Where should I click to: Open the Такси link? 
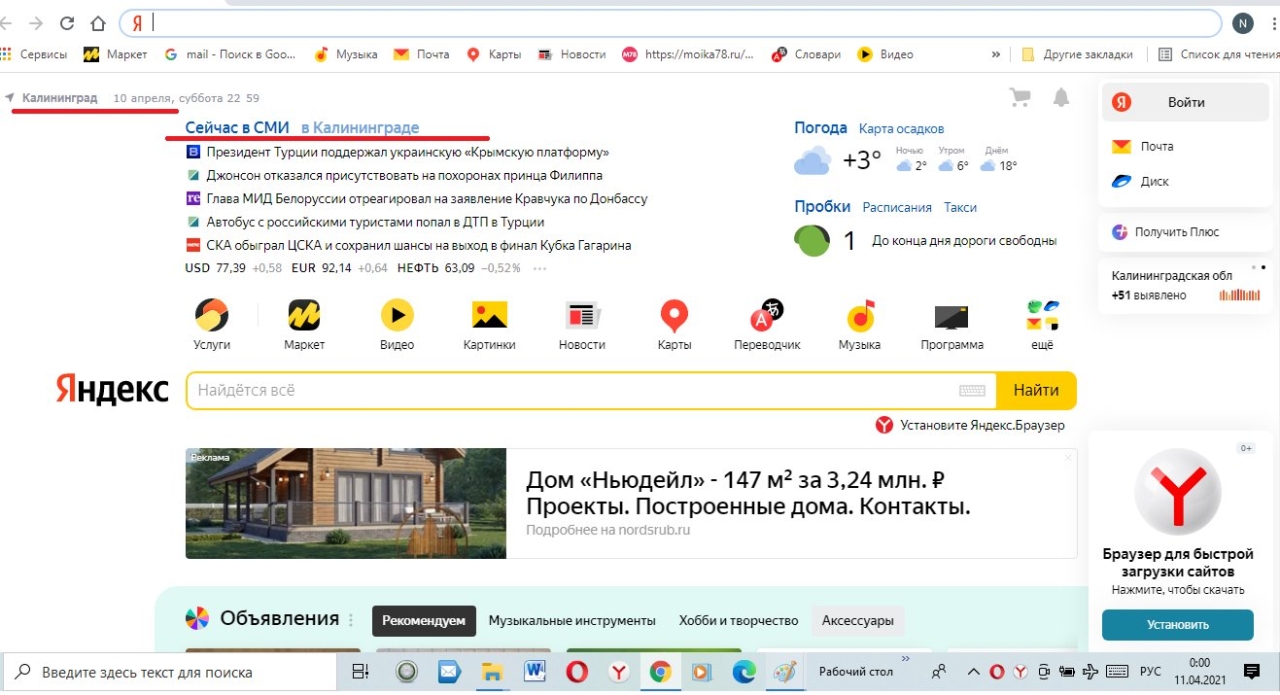click(960, 207)
